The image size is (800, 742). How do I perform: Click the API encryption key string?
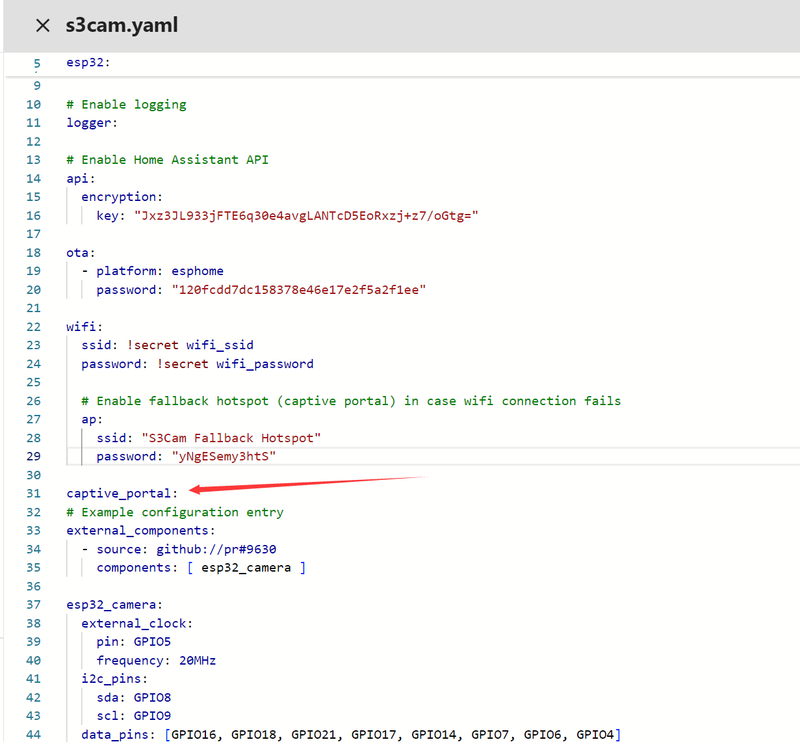click(x=307, y=216)
